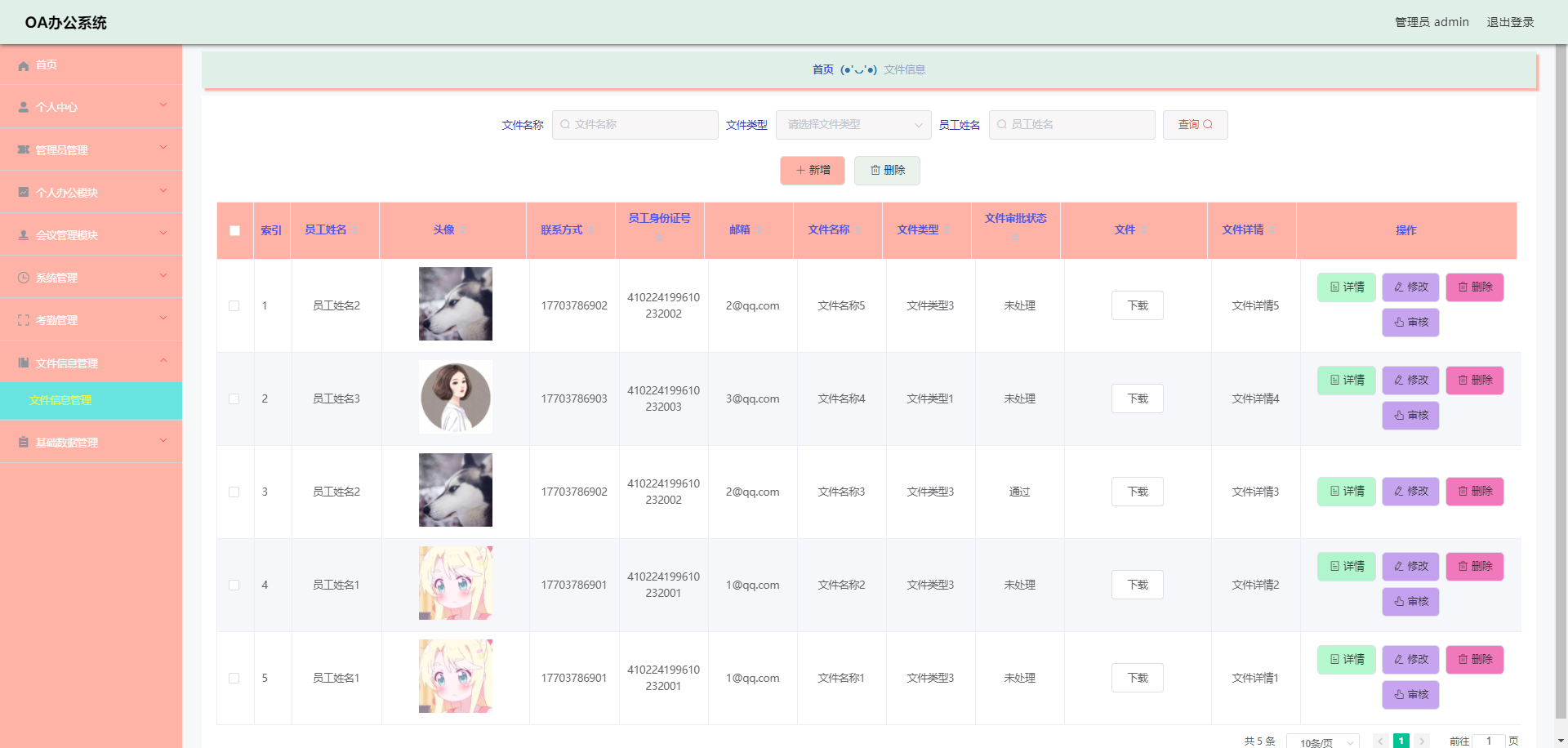
Task: Toggle the select-all checkbox in table header
Action: (234, 231)
